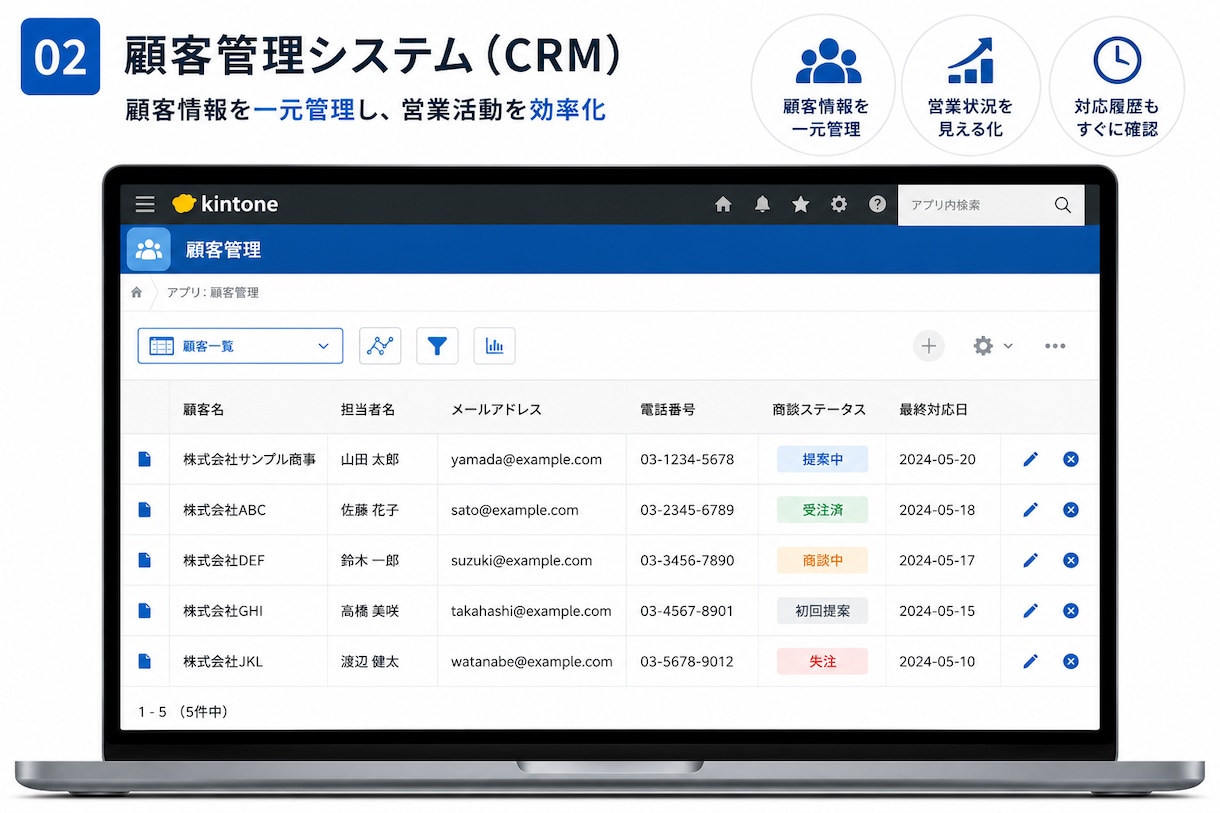The image size is (1220, 813).
Task: Click the 商談ステータス column header
Action: coord(819,409)
